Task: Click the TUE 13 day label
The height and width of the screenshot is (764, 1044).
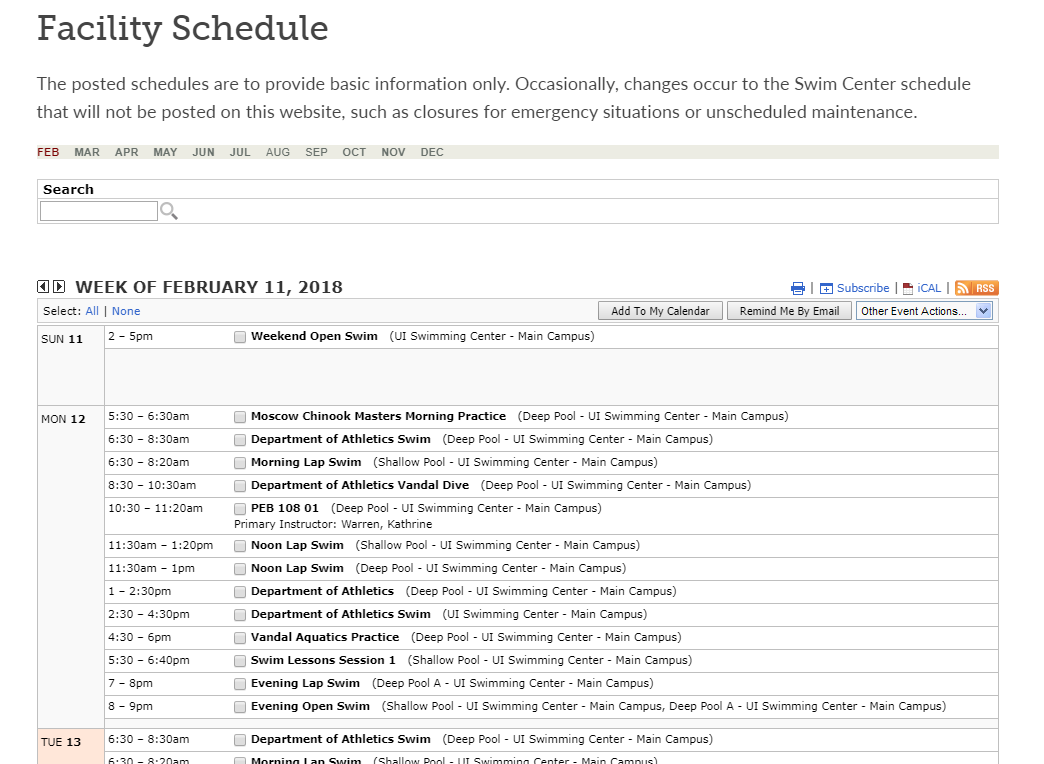Action: tap(61, 742)
